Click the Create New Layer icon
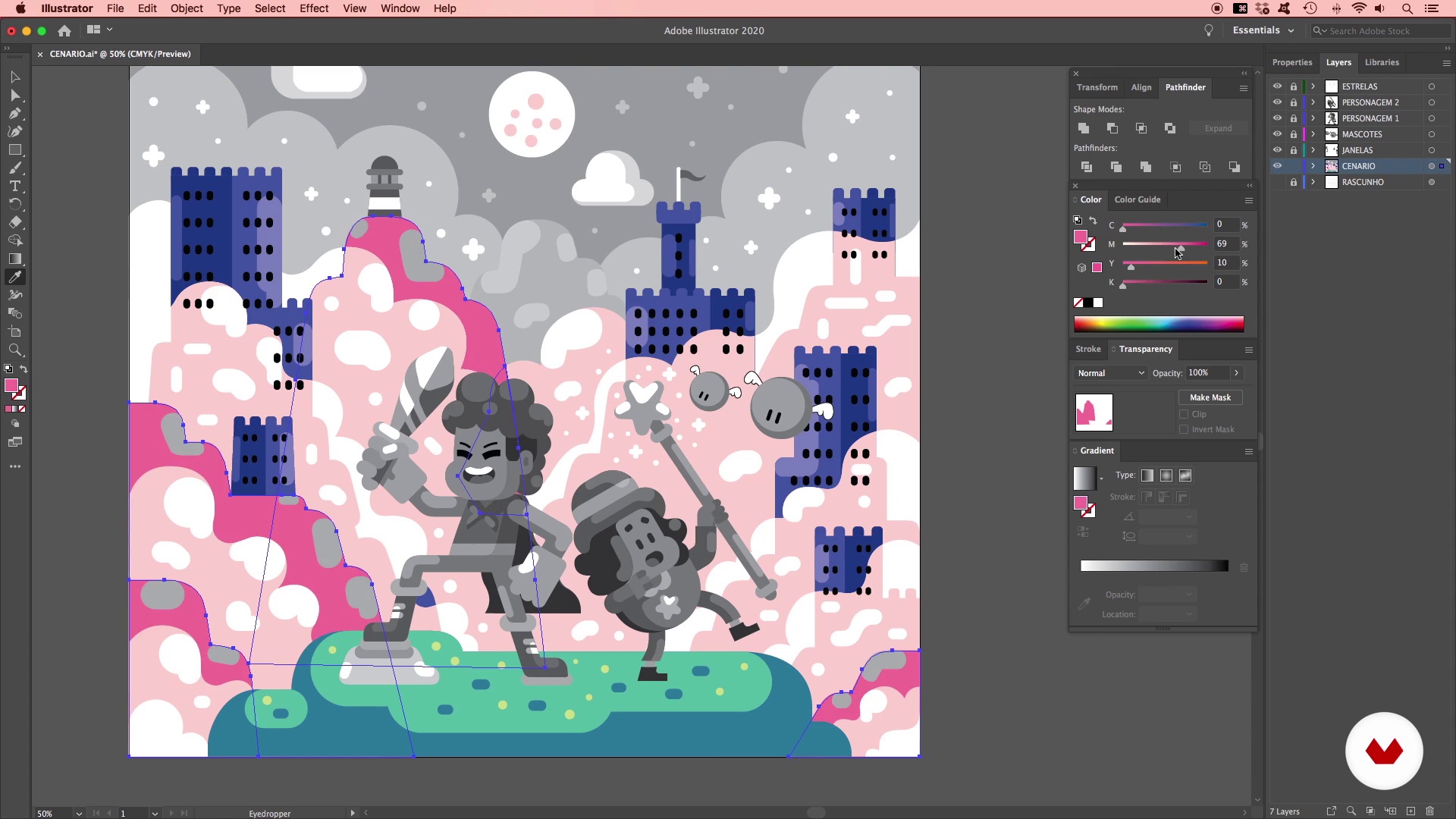Screen dimensions: 1456x819 pyautogui.click(x=1410, y=811)
